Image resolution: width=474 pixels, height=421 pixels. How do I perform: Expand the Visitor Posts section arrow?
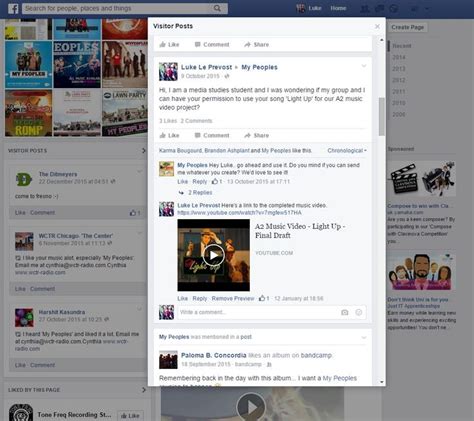tap(144, 151)
